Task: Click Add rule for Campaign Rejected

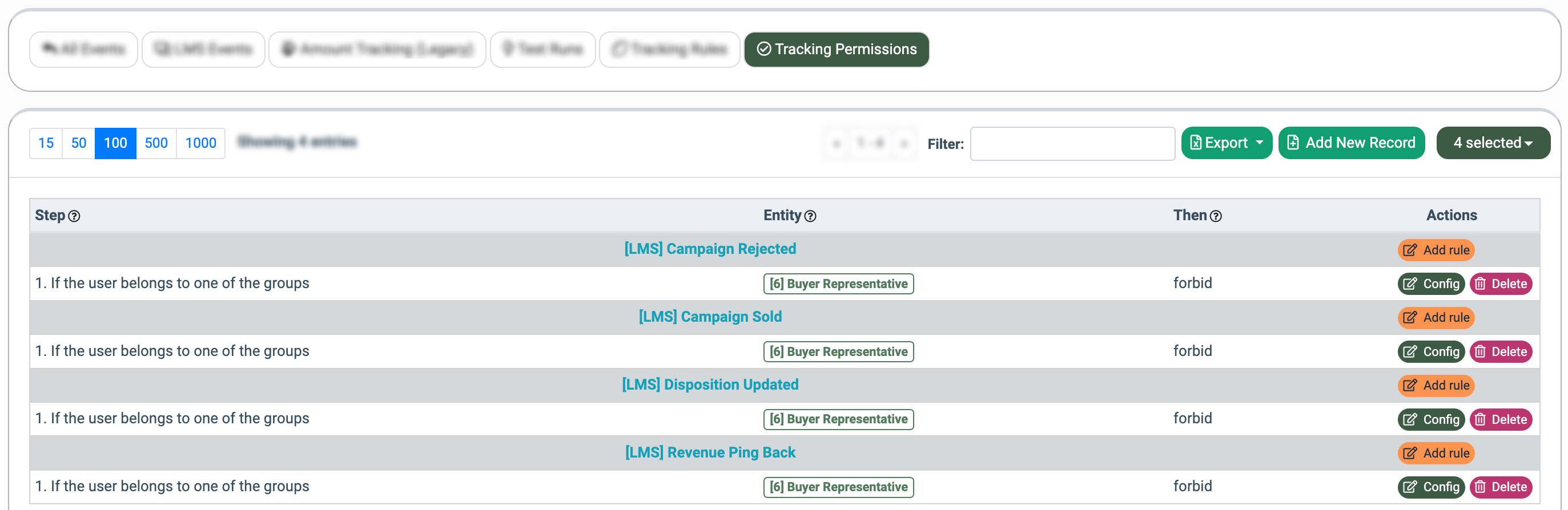Action: (1436, 250)
